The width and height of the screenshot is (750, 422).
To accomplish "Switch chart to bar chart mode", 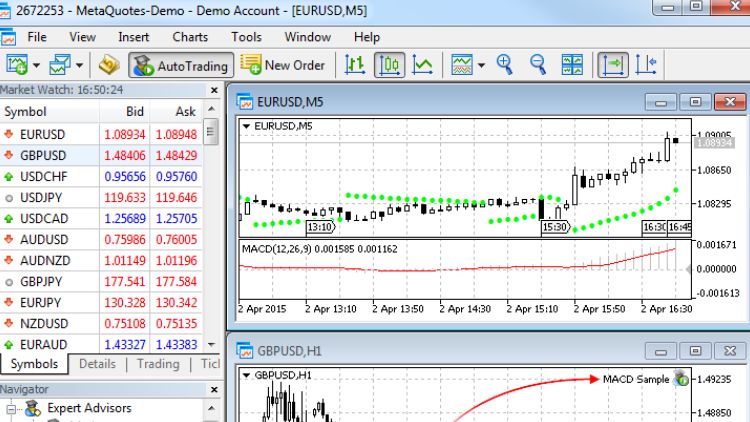I will pyautogui.click(x=355, y=65).
